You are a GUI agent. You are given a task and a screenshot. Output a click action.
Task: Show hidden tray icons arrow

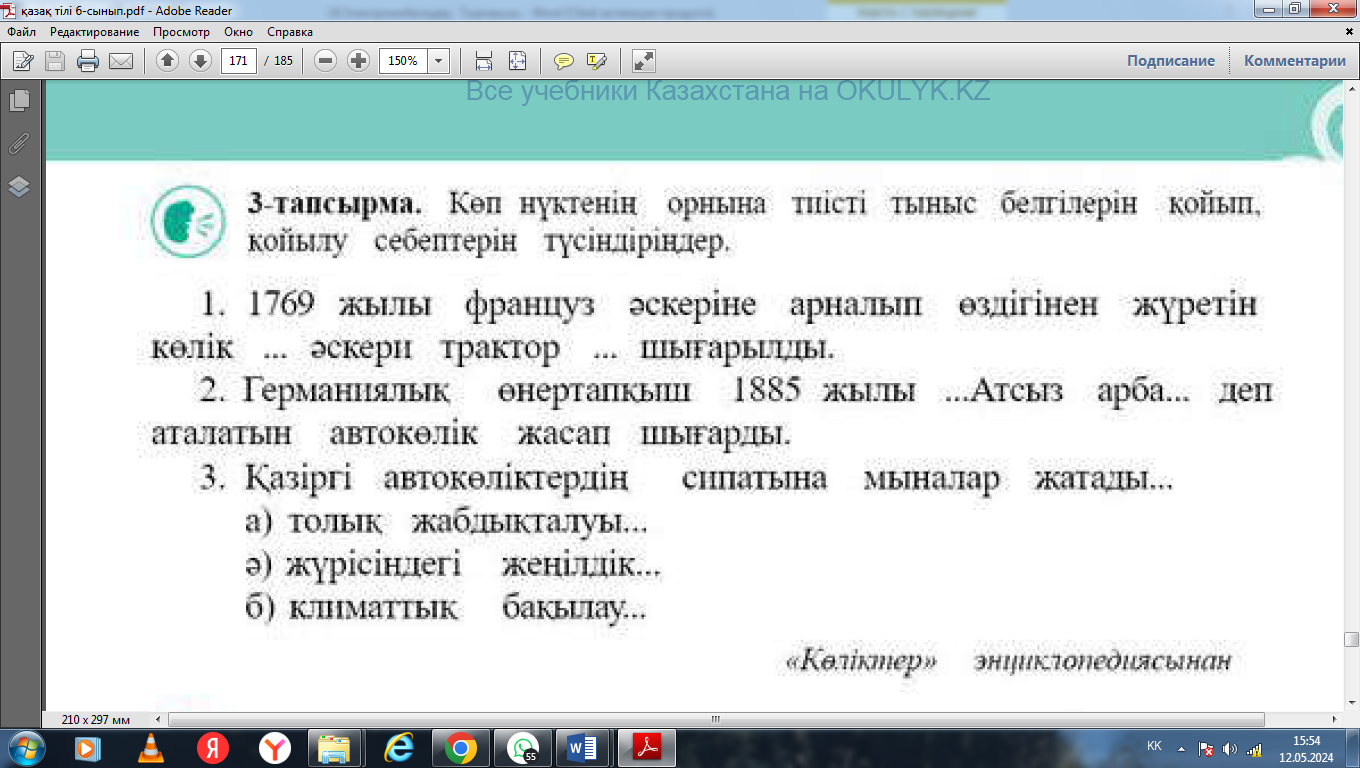1182,748
